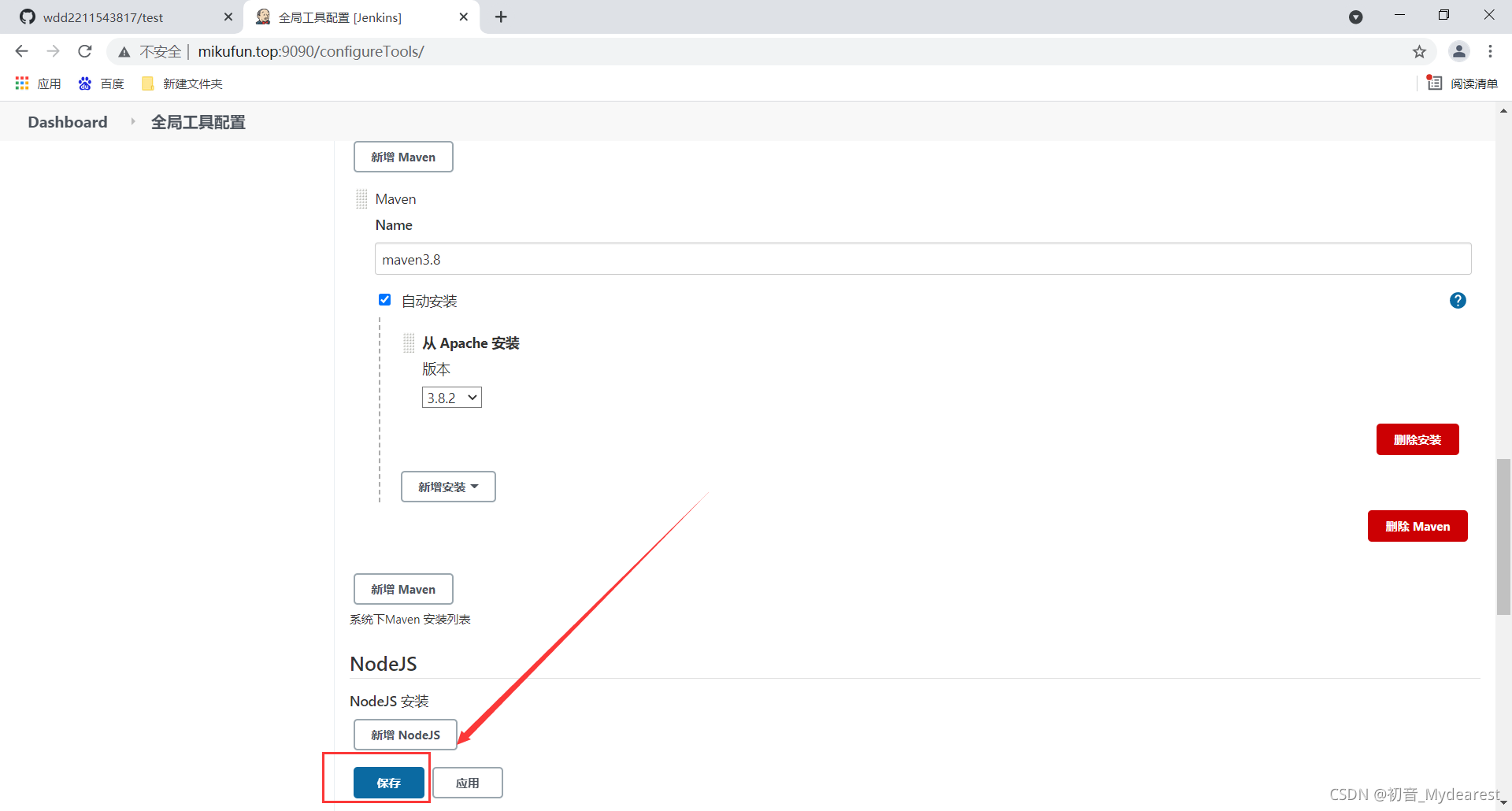Open the Chrome profile avatar
Viewport: 1512px width, 811px height.
(1458, 51)
